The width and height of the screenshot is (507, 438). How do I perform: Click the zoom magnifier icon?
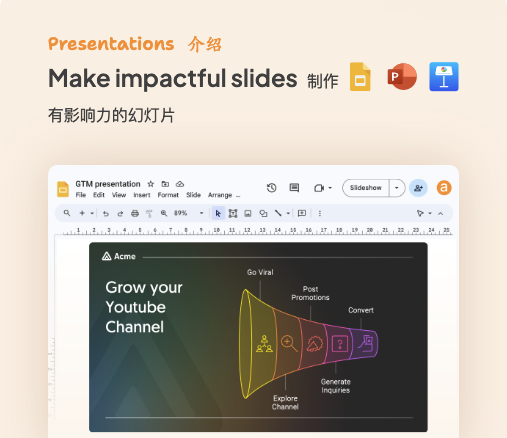[164, 213]
